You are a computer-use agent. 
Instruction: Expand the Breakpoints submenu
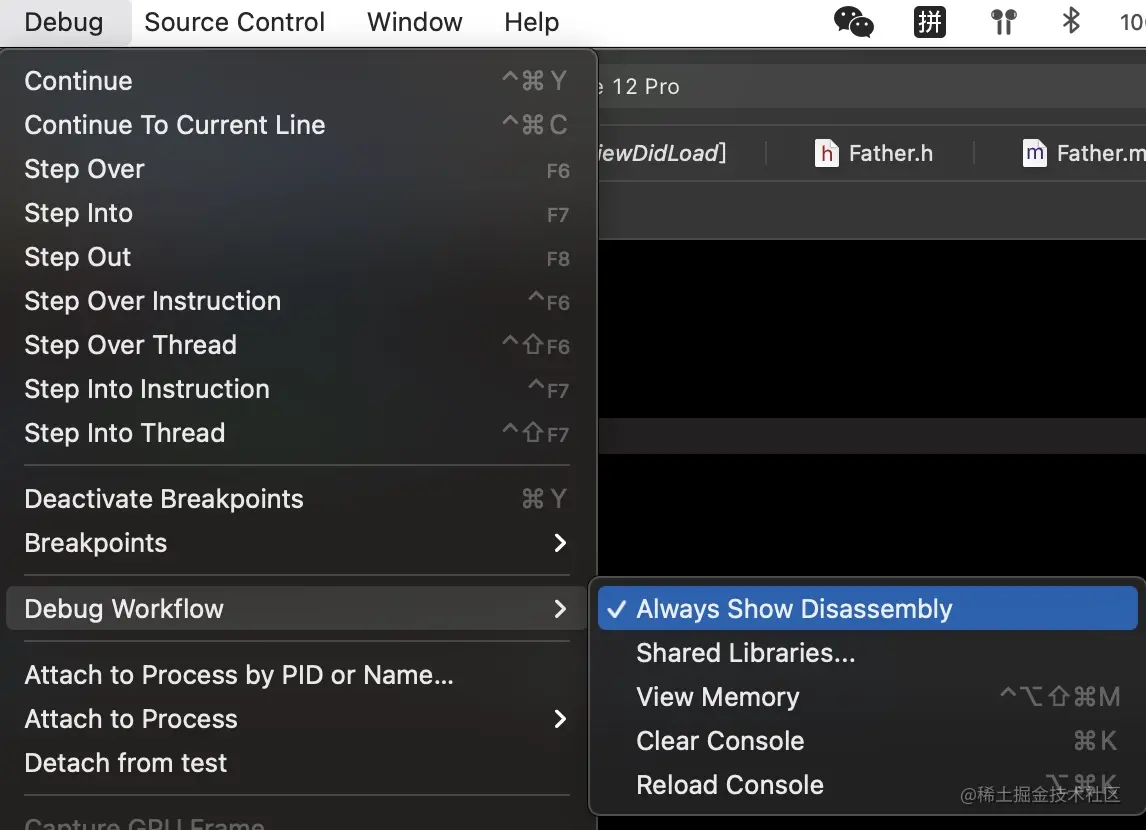[x=96, y=543]
